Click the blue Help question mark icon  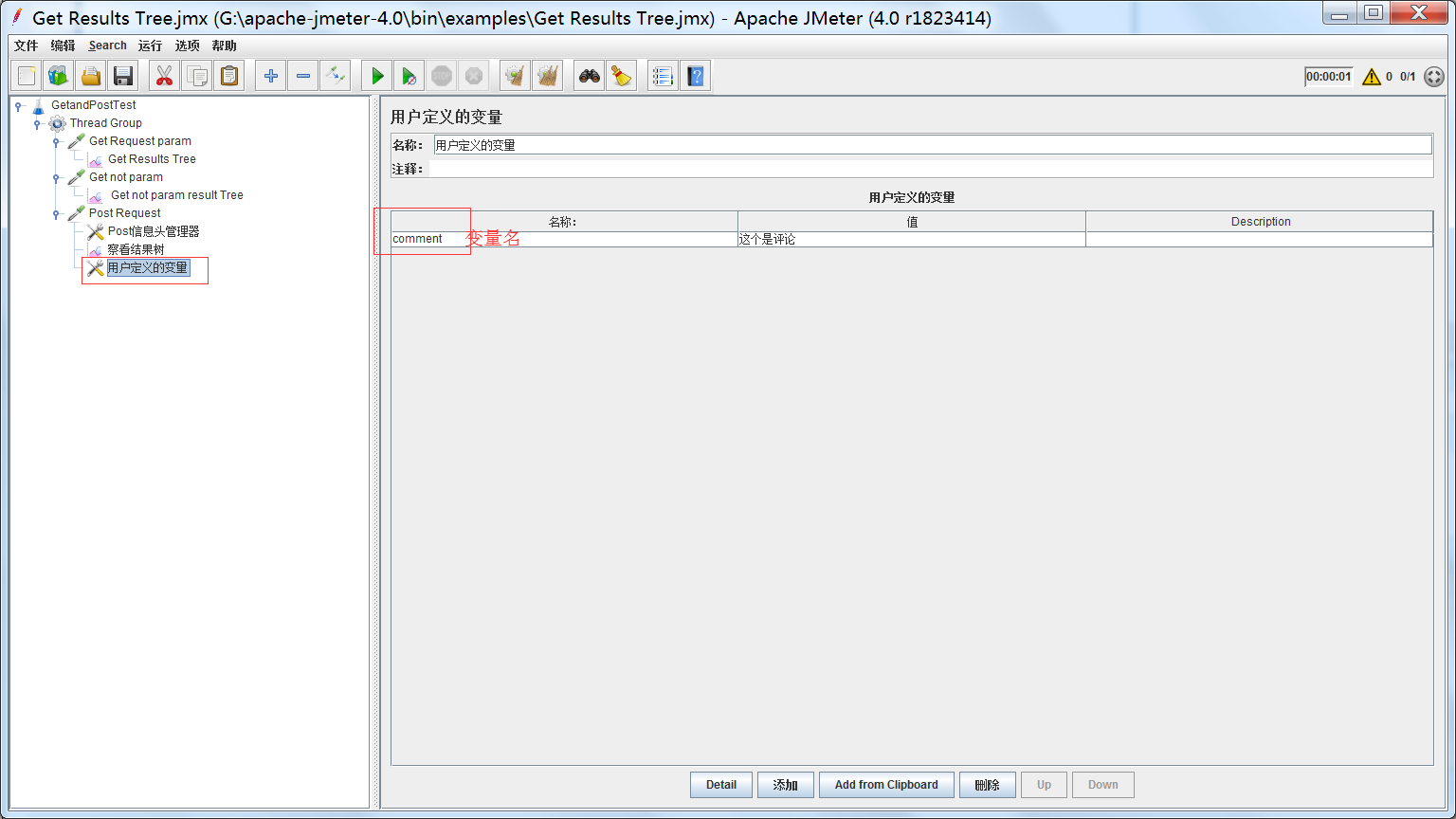point(696,75)
